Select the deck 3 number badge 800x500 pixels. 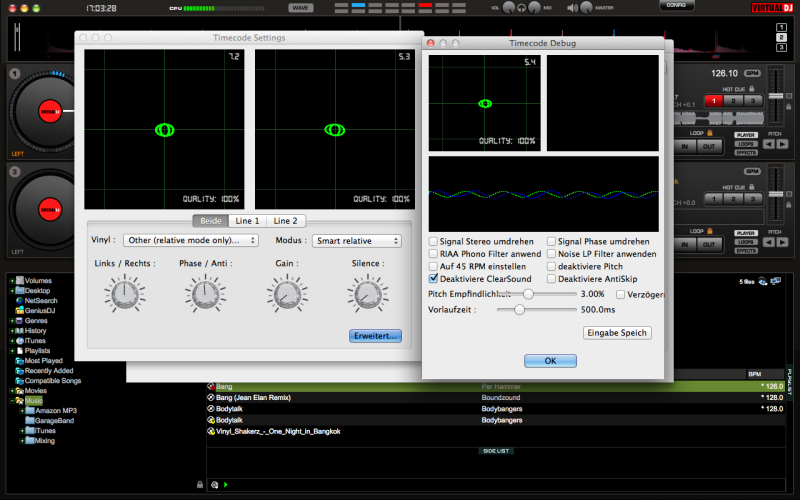click(x=15, y=171)
